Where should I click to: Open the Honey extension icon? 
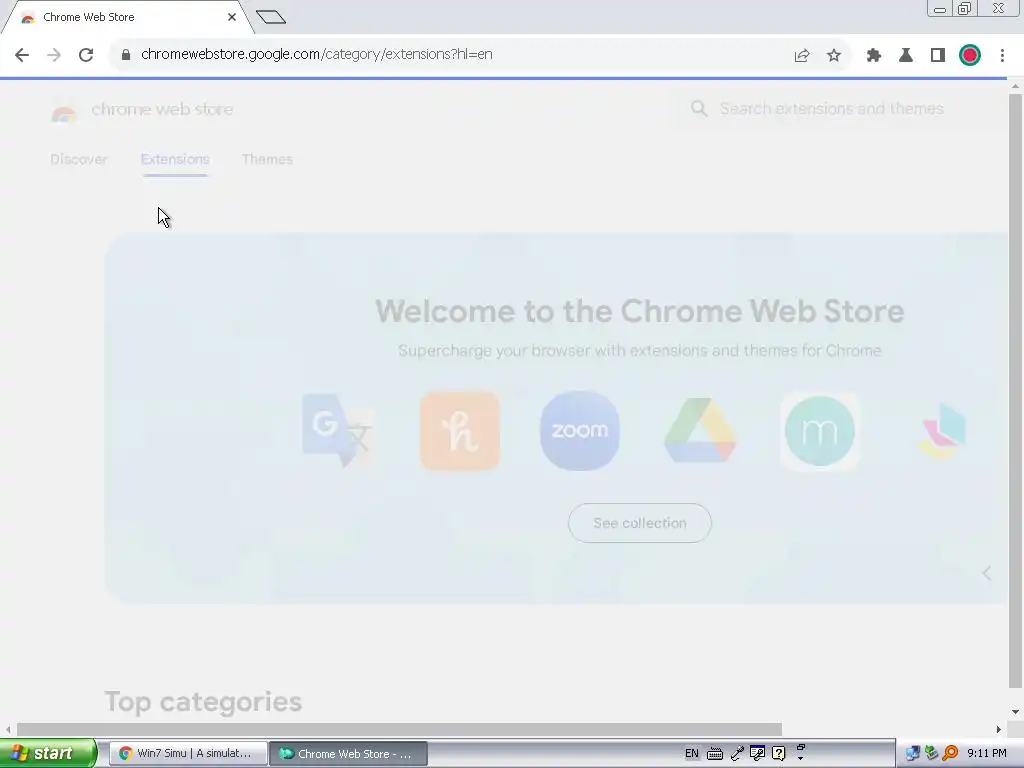(x=460, y=431)
